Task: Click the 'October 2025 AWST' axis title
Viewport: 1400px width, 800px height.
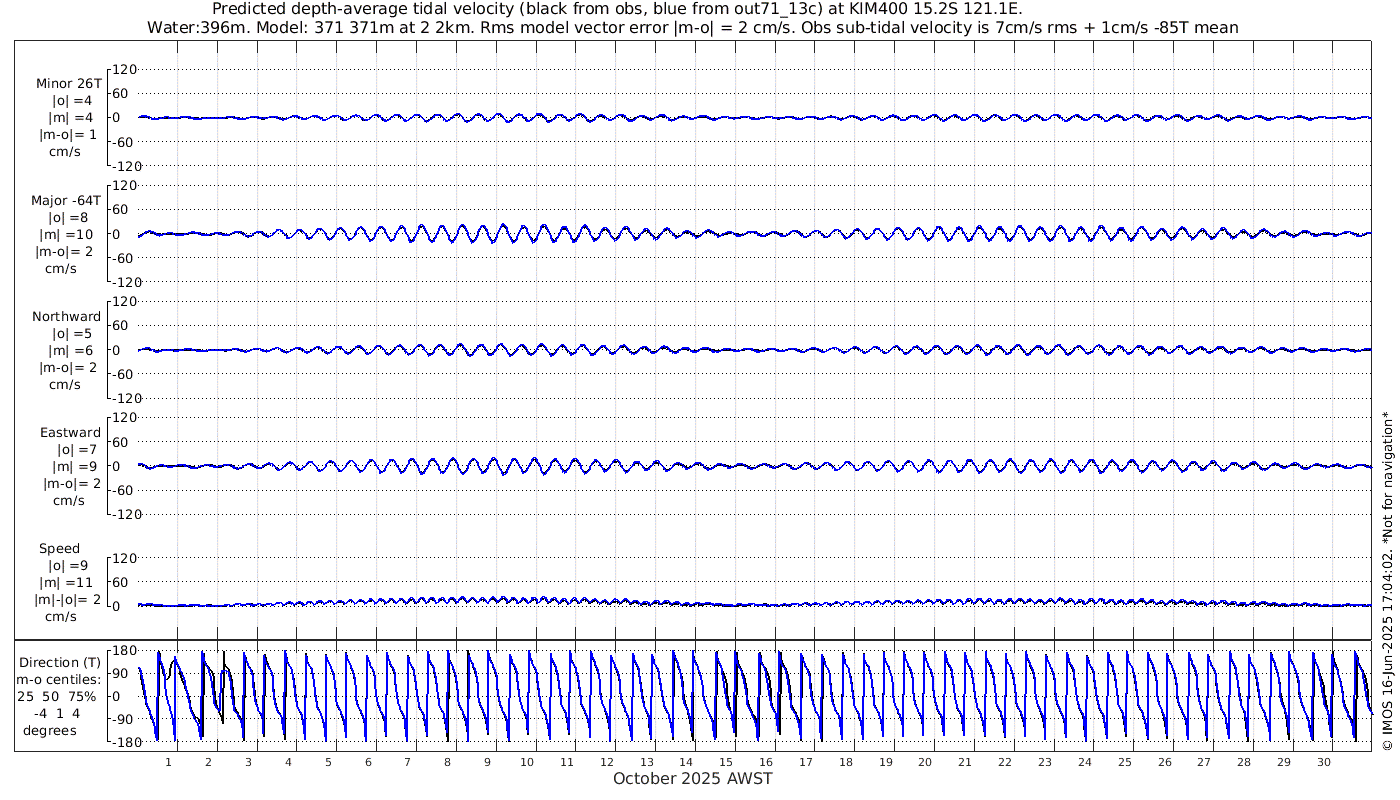Action: tap(693, 778)
